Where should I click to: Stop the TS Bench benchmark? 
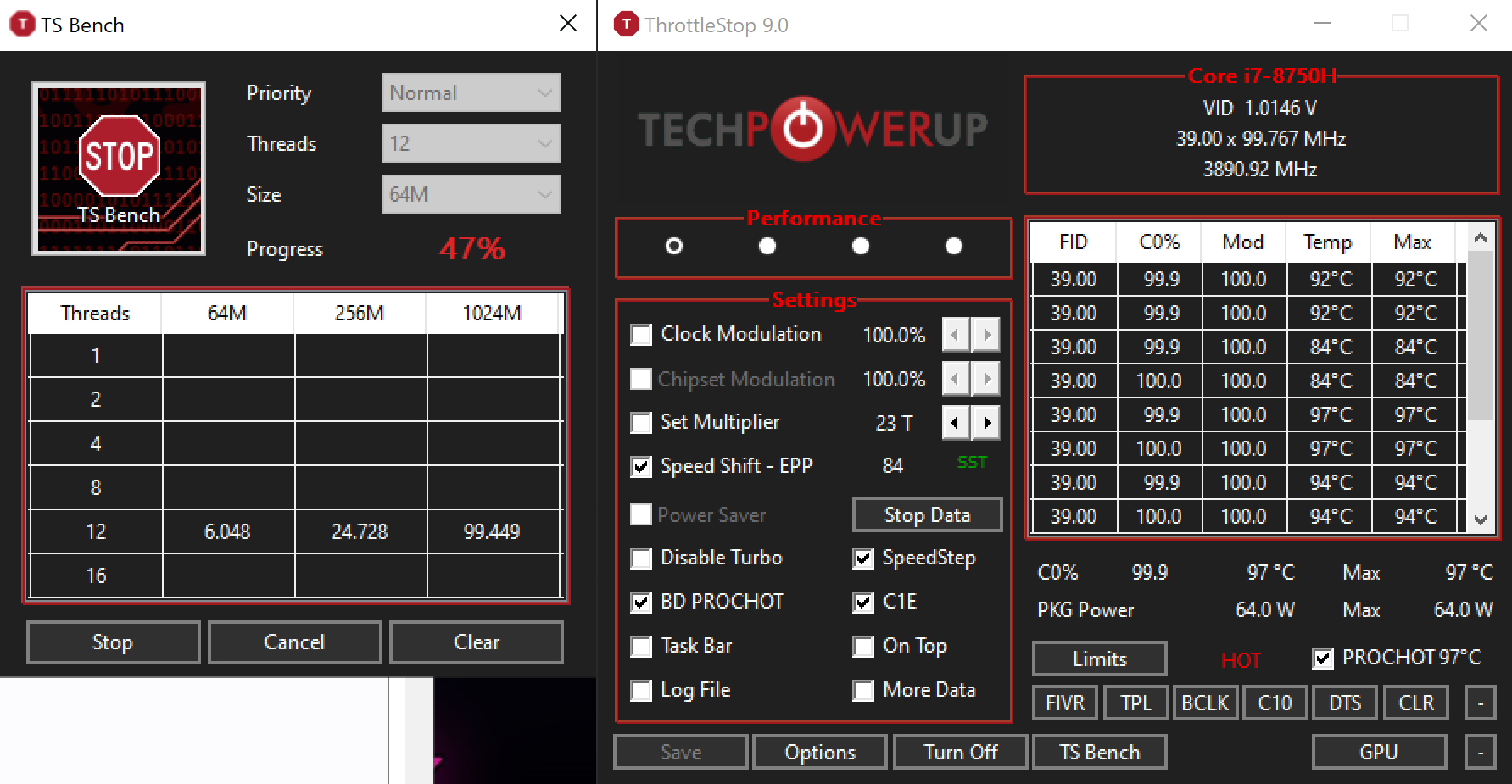click(x=114, y=642)
